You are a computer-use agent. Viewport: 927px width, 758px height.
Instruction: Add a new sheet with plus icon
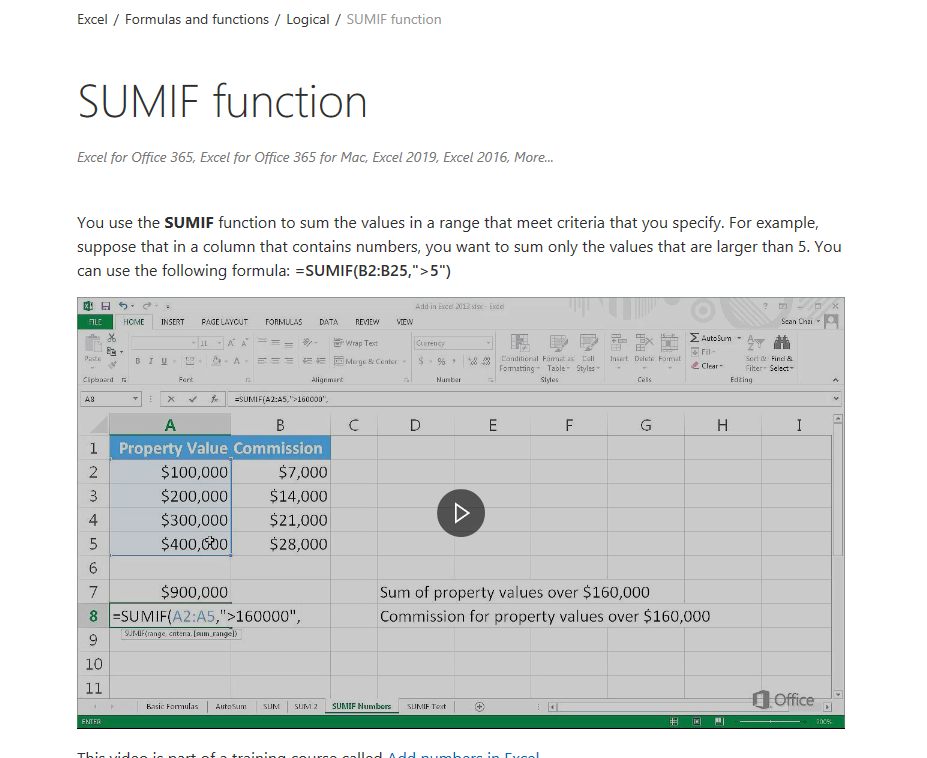[479, 707]
